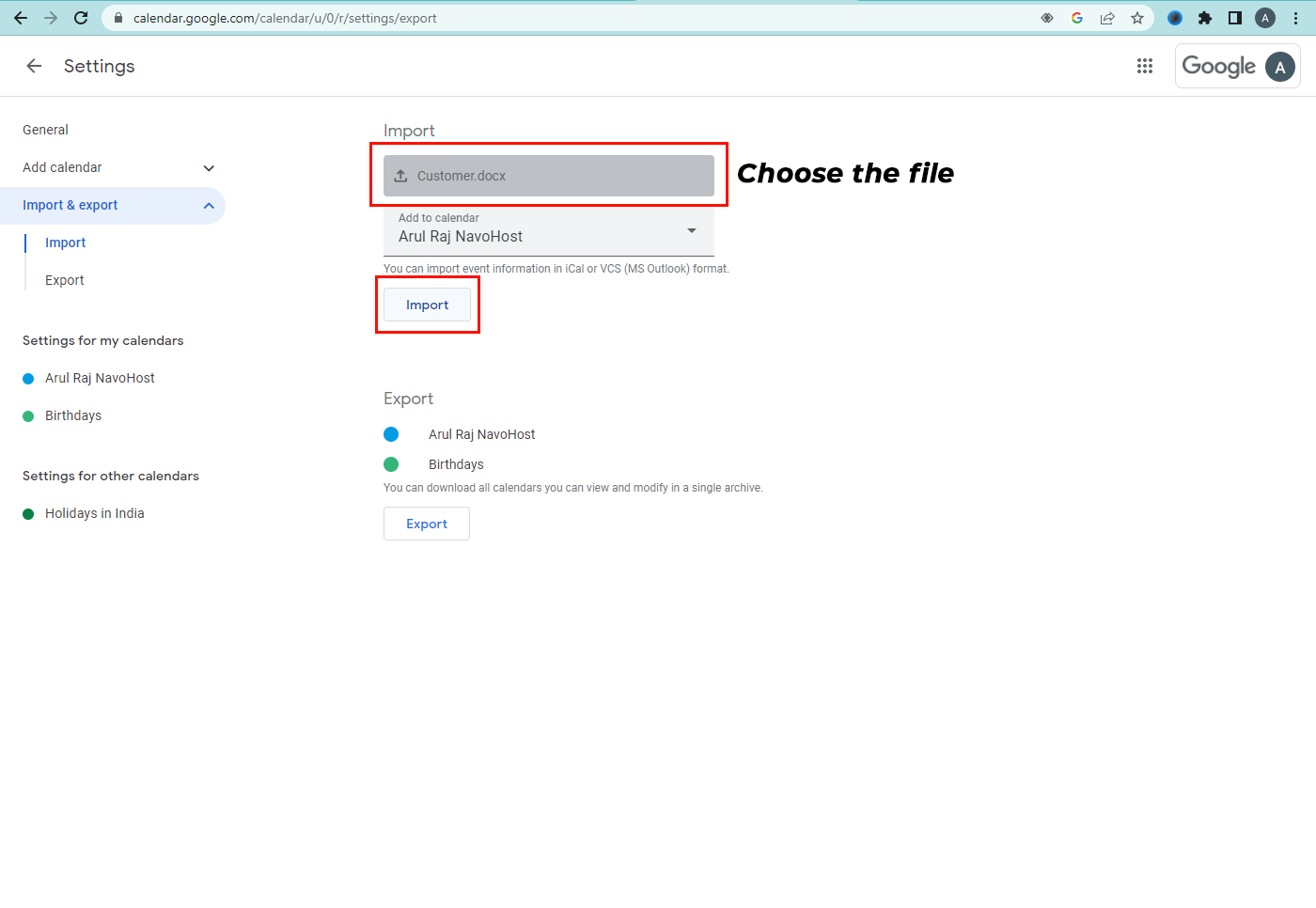
Task: Click the upload icon on Customer.docx selector
Action: click(401, 175)
